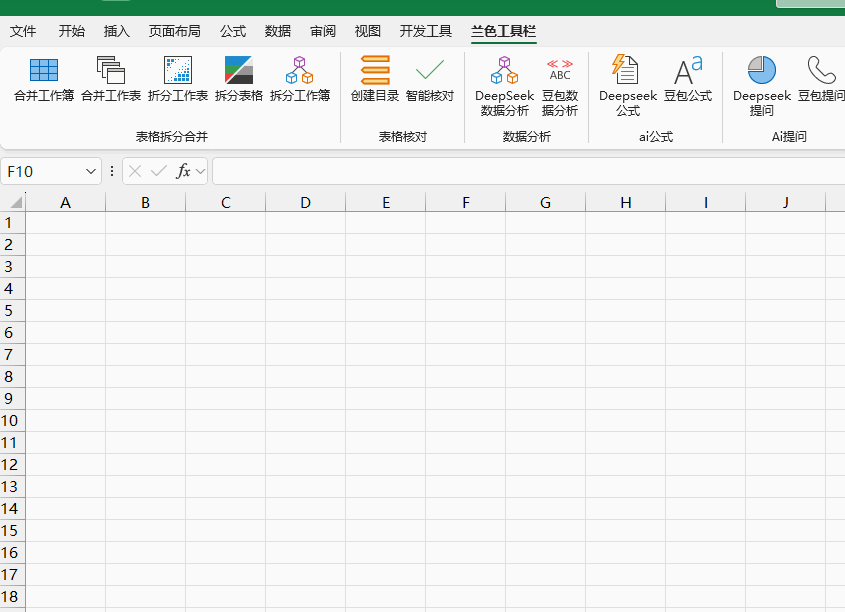Confirm entry with the checkmark formula icon

pyautogui.click(x=158, y=171)
